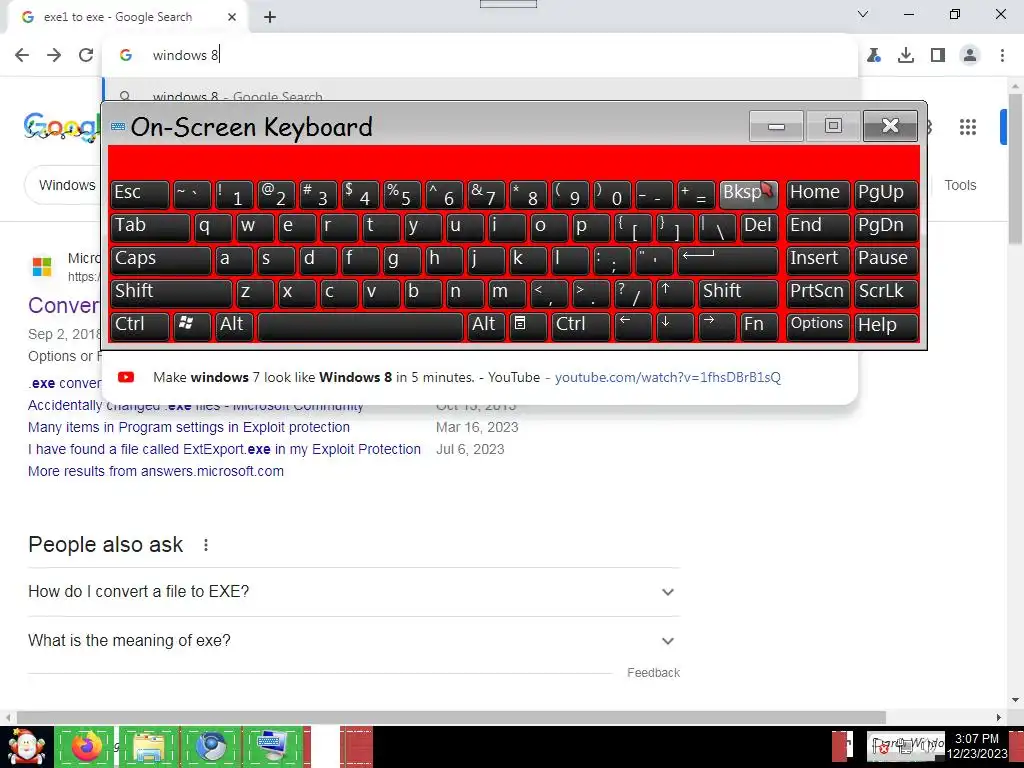The width and height of the screenshot is (1024, 768).
Task: Click the left arrow key on On-Screen Keyboard
Action: (633, 326)
